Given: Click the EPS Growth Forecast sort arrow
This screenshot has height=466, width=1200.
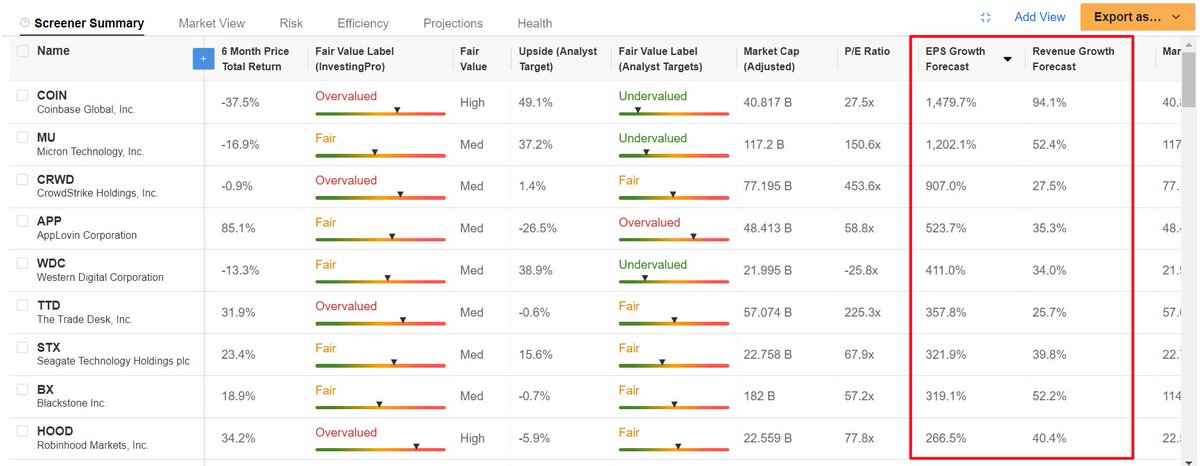Looking at the screenshot, I should [x=1007, y=59].
